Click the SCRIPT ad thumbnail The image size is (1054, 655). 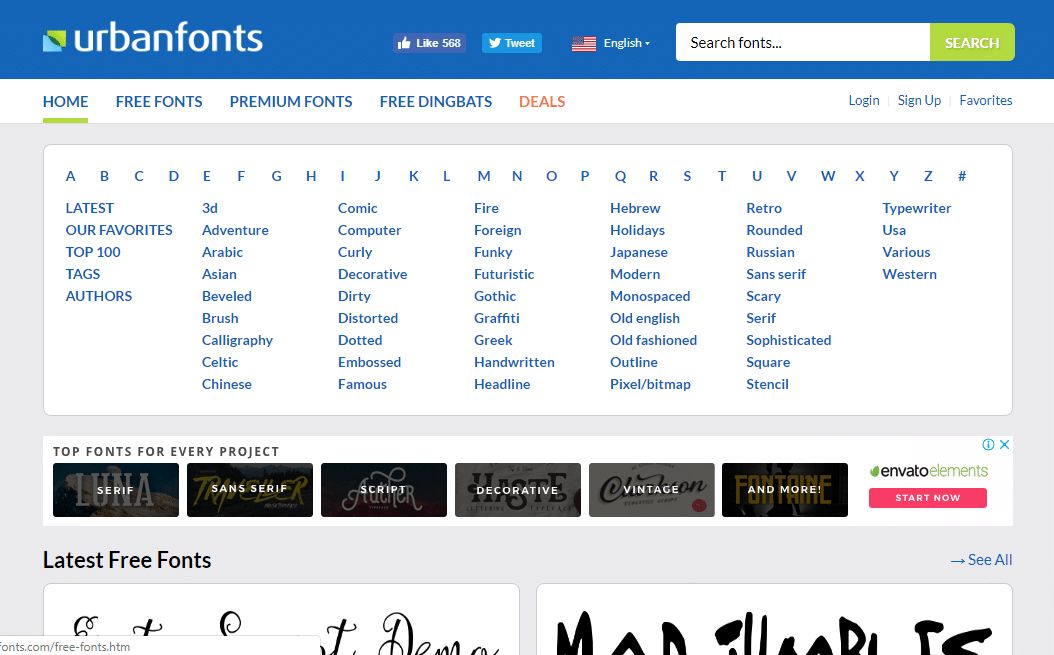pyautogui.click(x=384, y=490)
